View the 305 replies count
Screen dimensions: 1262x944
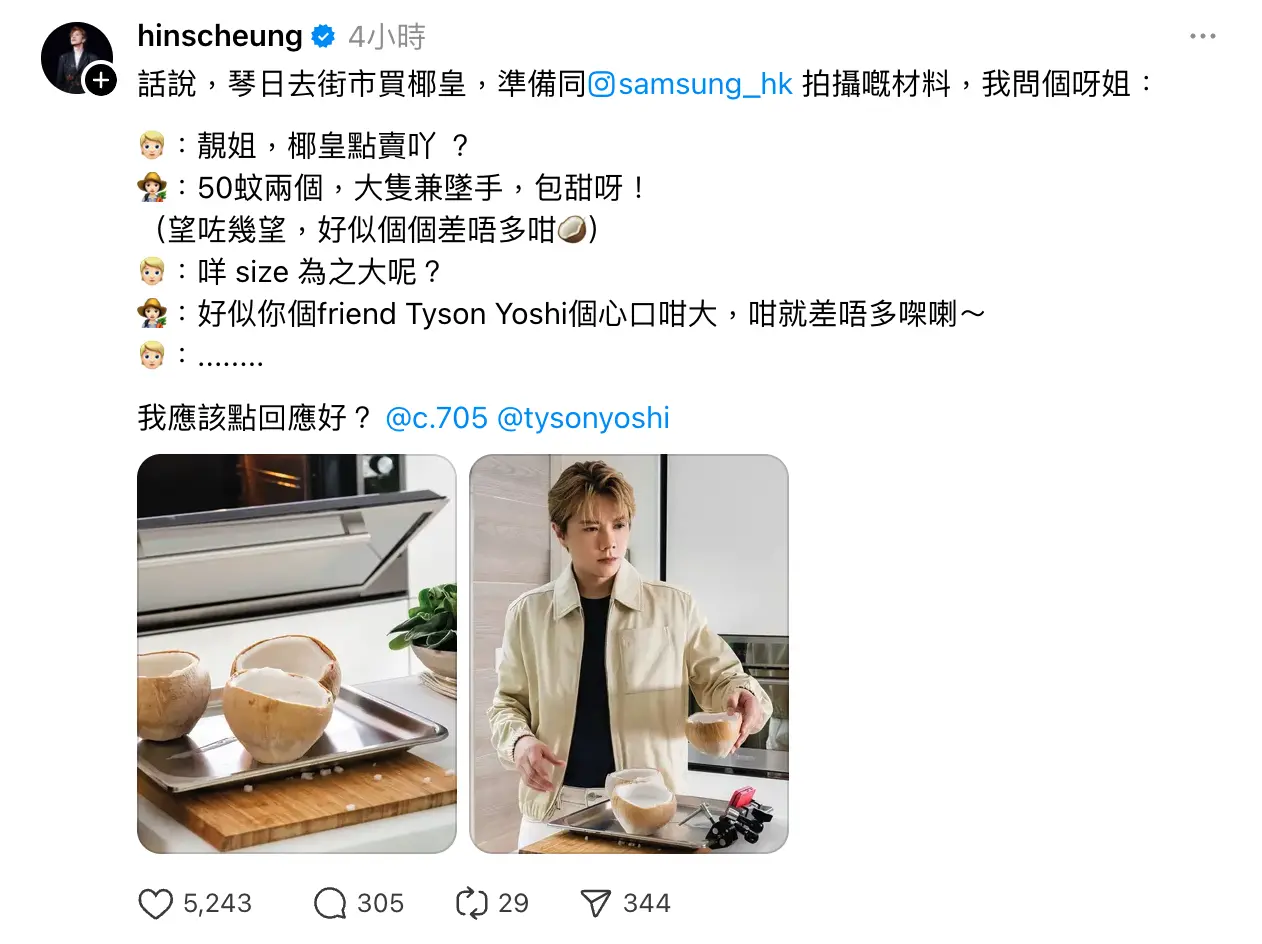381,904
